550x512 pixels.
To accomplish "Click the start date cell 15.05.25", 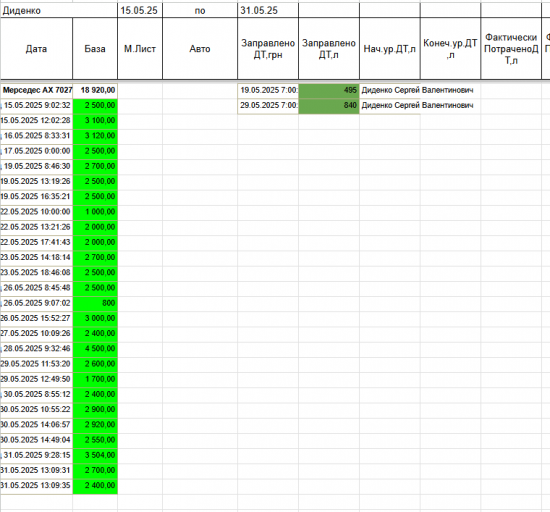I will point(140,11).
